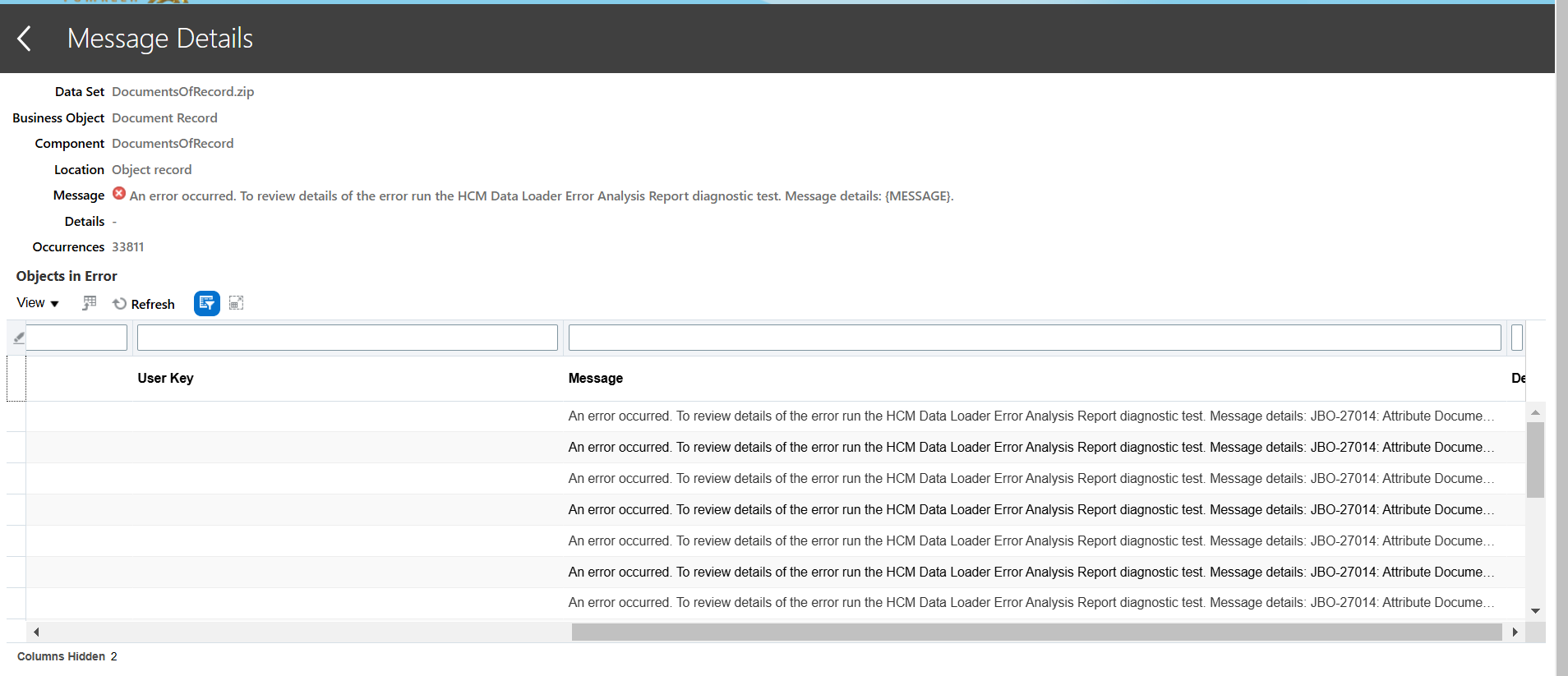Click the table's vertical scroll down arrow
Viewport: 1568px width, 676px height.
tap(1535, 610)
